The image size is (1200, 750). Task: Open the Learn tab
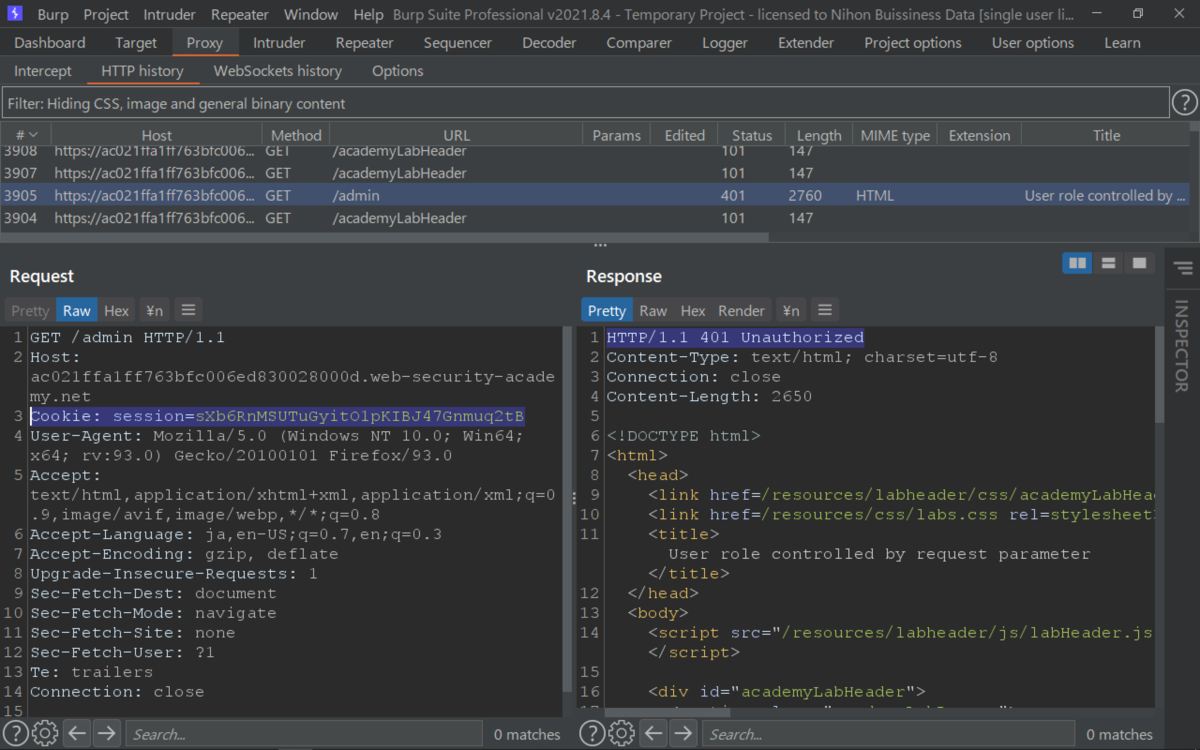click(1122, 43)
